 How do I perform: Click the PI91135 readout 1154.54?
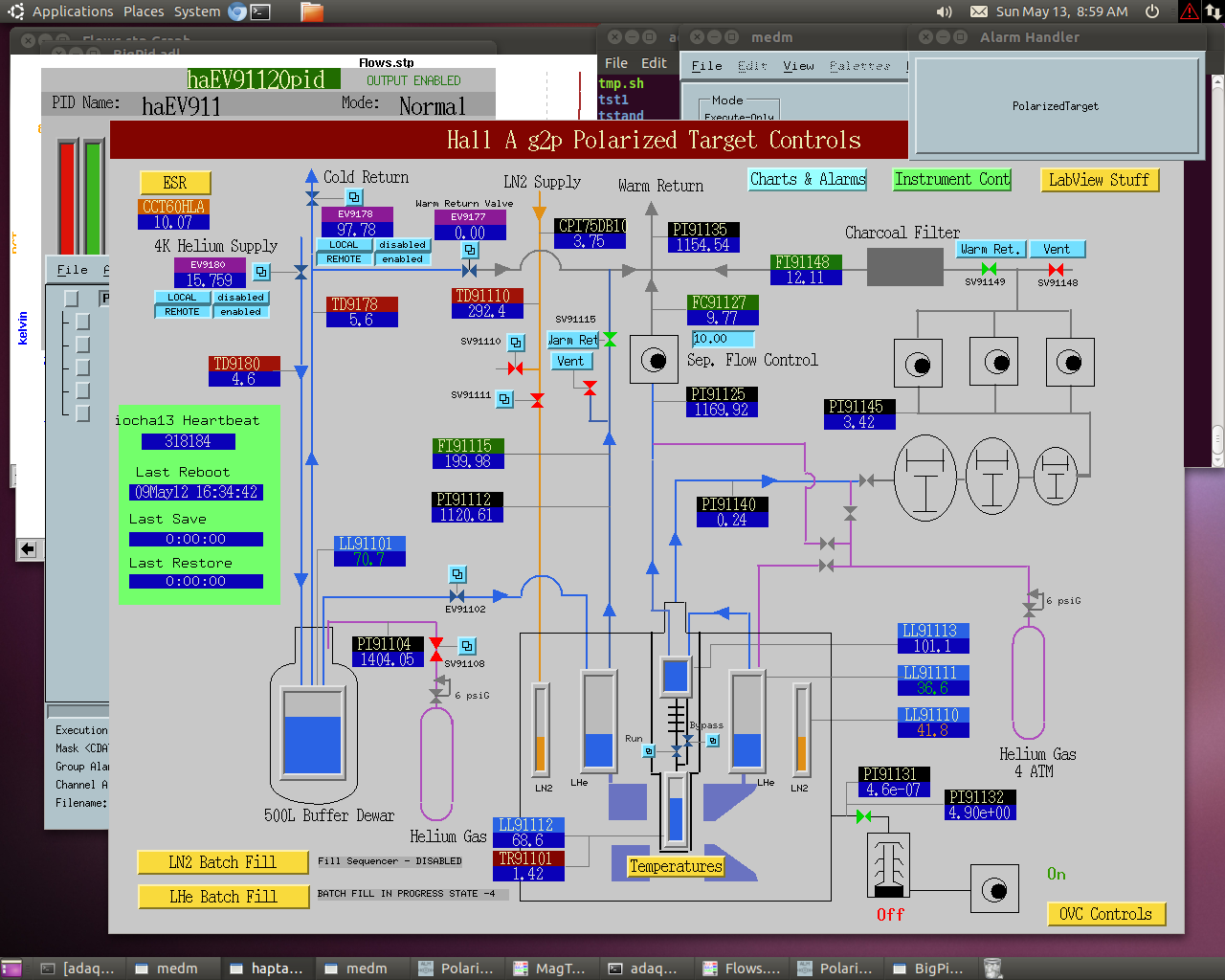pyautogui.click(x=702, y=245)
